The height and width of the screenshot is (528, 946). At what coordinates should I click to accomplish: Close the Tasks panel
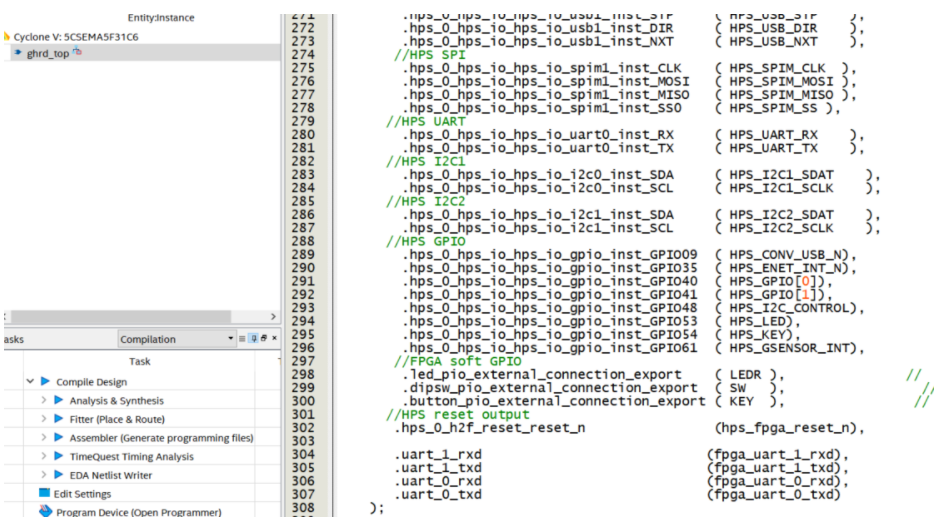click(x=275, y=338)
